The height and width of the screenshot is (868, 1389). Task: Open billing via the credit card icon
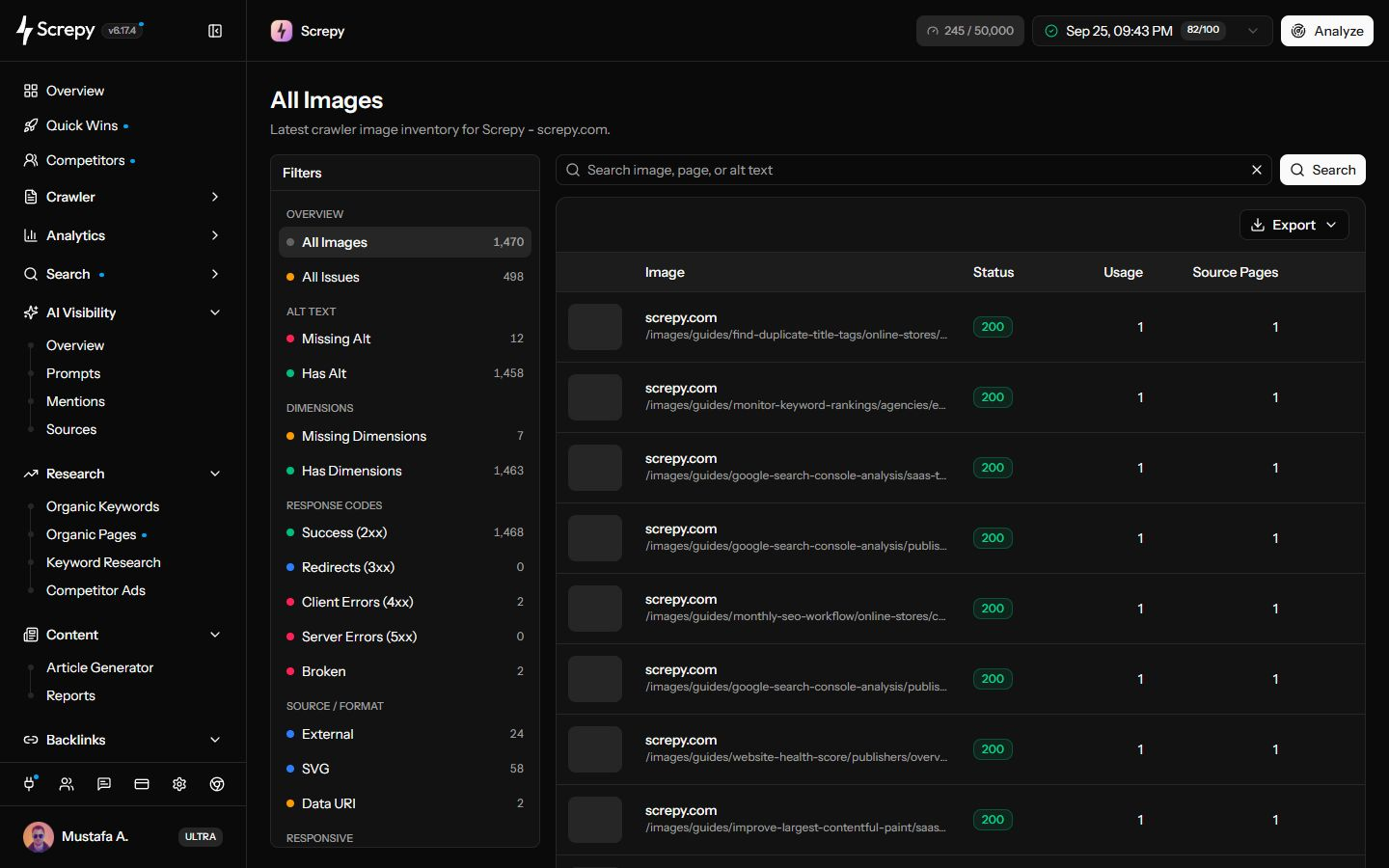tap(142, 784)
